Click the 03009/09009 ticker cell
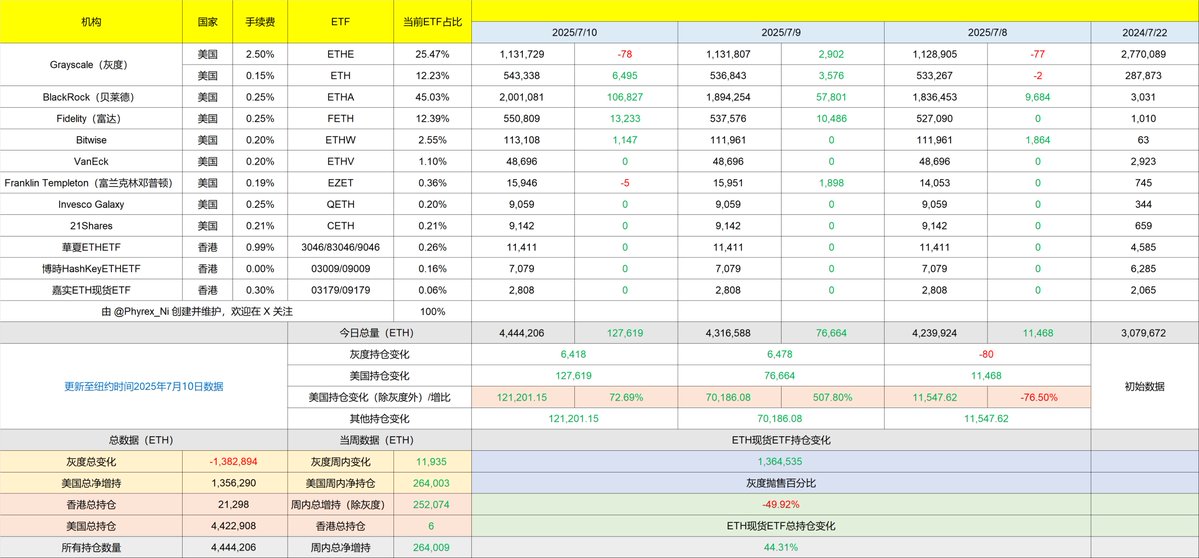The image size is (1199, 558). [x=341, y=268]
